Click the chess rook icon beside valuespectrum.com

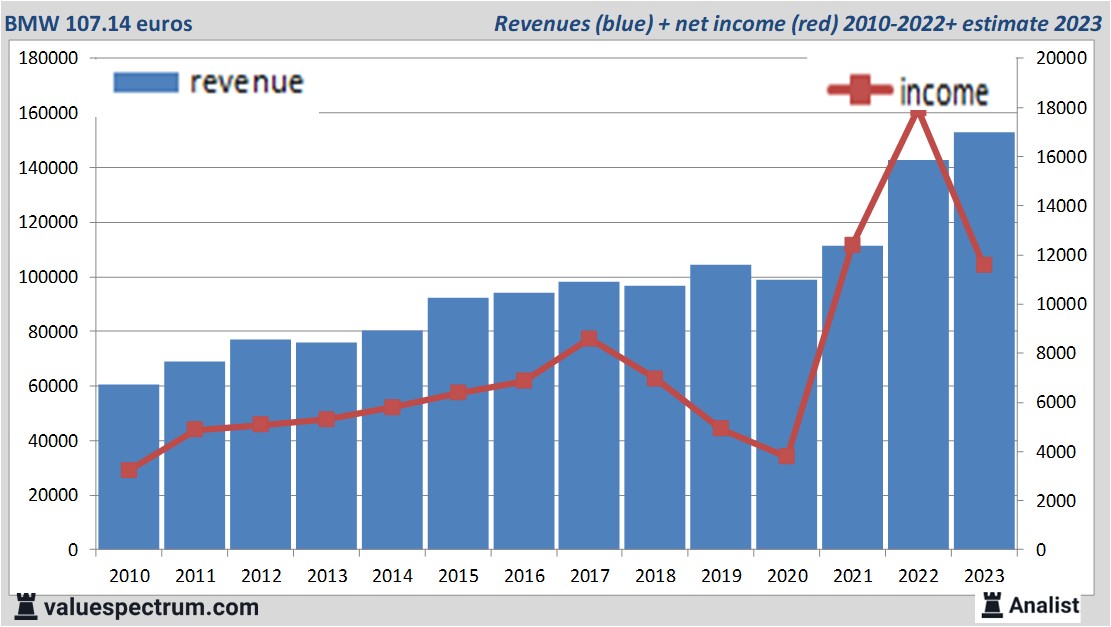(26, 607)
